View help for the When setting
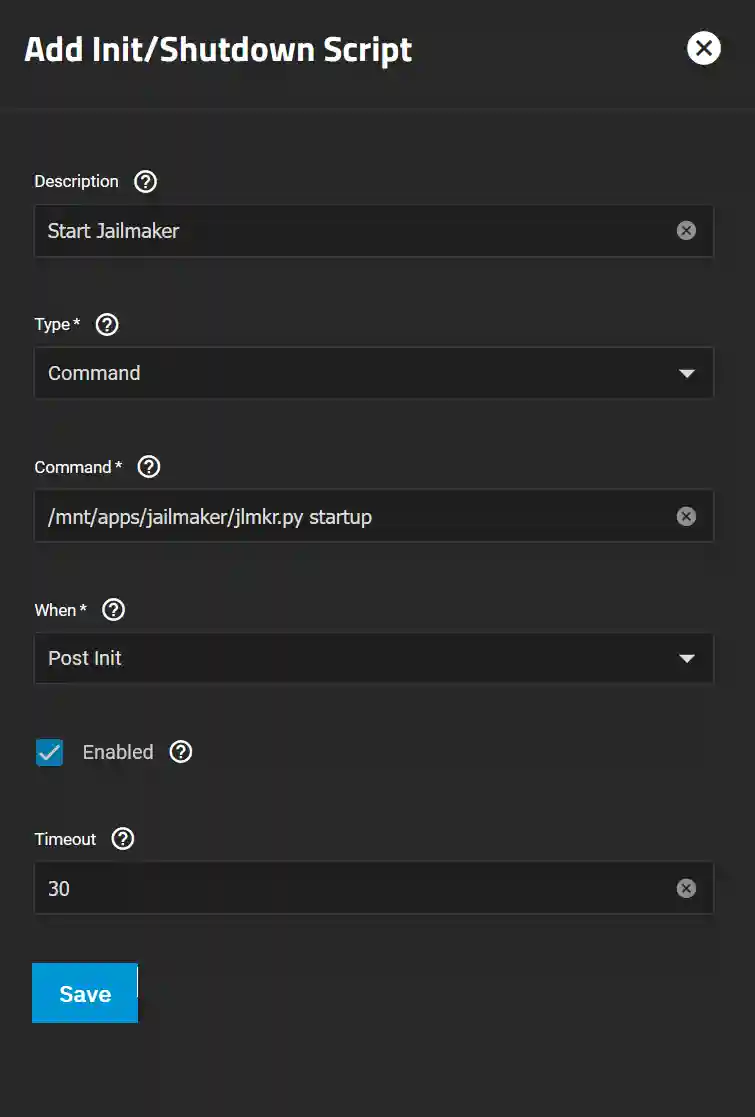The height and width of the screenshot is (1117, 755). (x=112, y=610)
